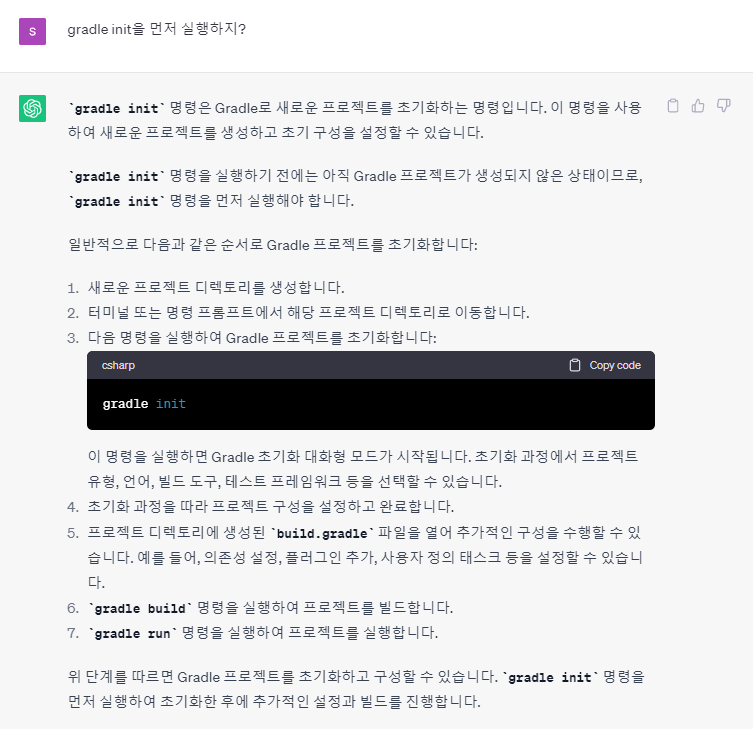Click the white gradle word in code block
This screenshot has width=753, height=729.
125,404
